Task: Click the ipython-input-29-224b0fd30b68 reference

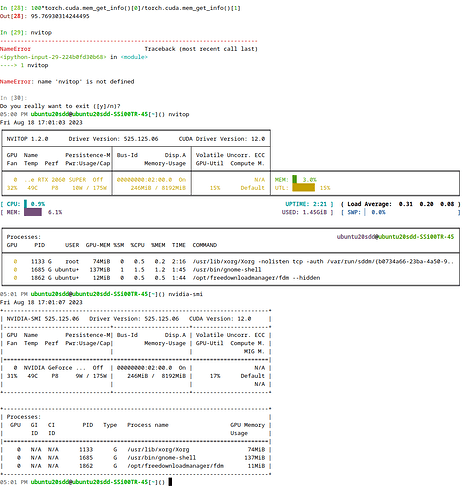Action: click(x=53, y=57)
